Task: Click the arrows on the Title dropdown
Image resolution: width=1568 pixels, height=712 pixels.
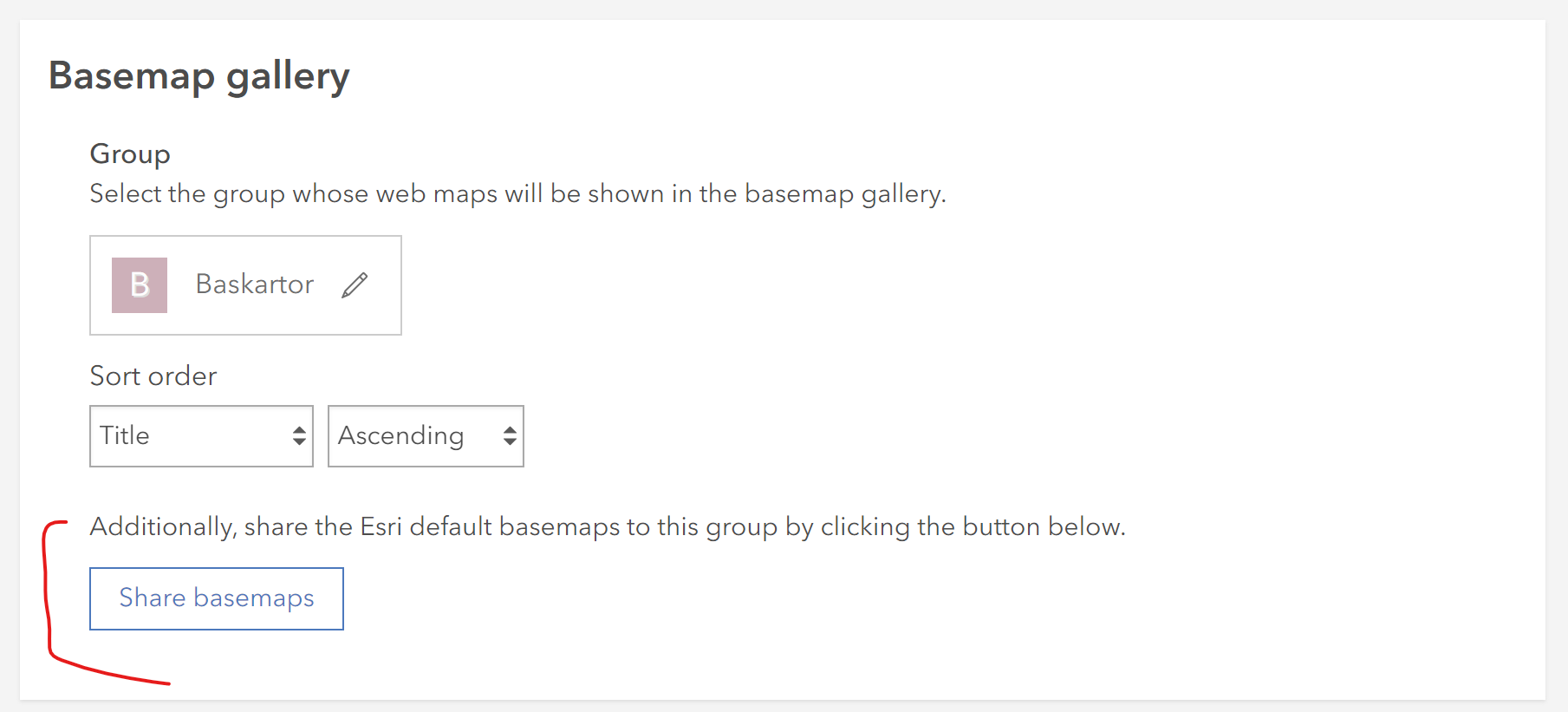Action: (299, 436)
